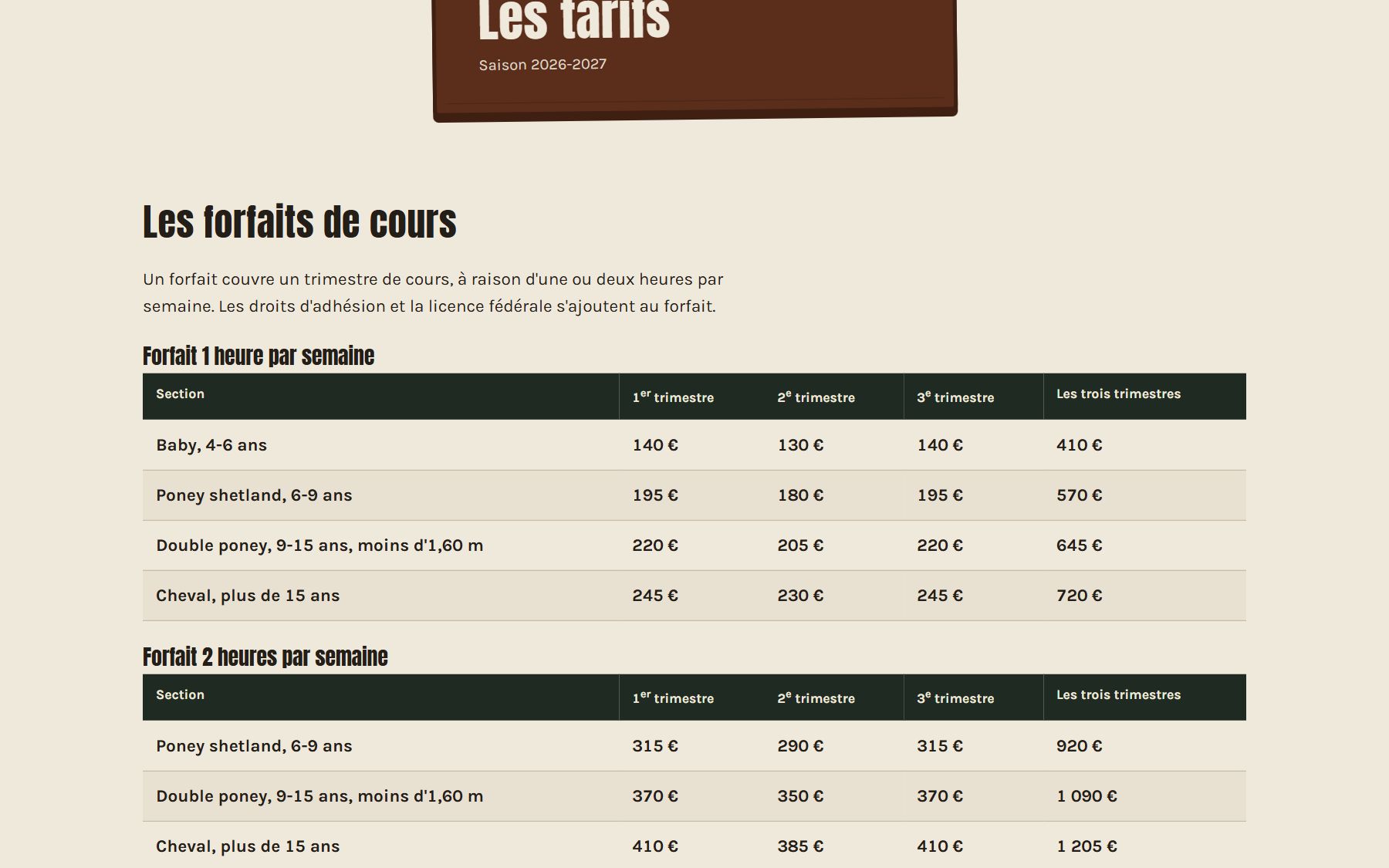Click the 410 € total for Baby

pyautogui.click(x=1080, y=445)
